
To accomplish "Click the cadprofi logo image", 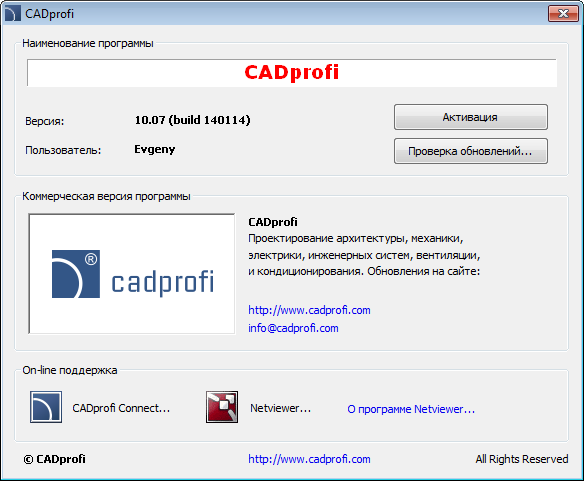I will 132,274.
